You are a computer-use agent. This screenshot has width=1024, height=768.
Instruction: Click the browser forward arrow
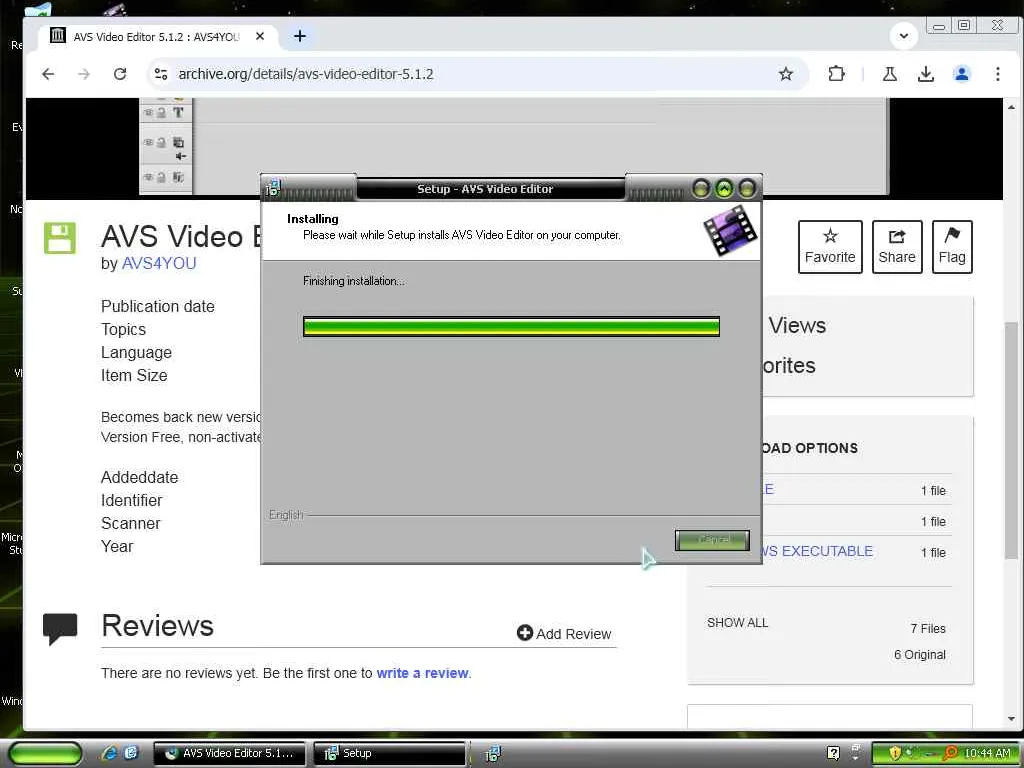84,74
